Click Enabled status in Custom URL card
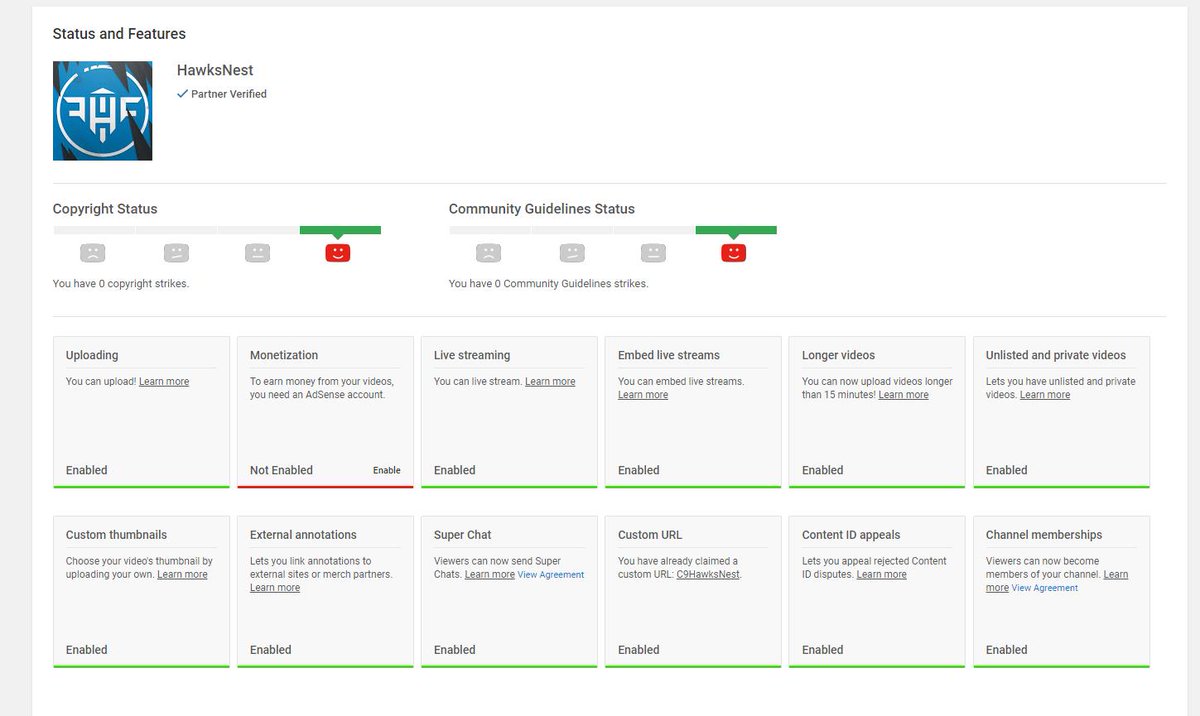The width and height of the screenshot is (1200, 716). tap(639, 650)
